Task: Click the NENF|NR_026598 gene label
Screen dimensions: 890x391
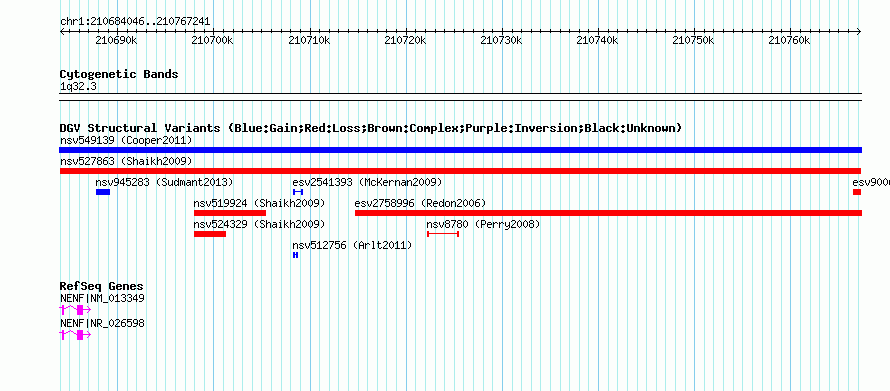Action: tap(102, 323)
